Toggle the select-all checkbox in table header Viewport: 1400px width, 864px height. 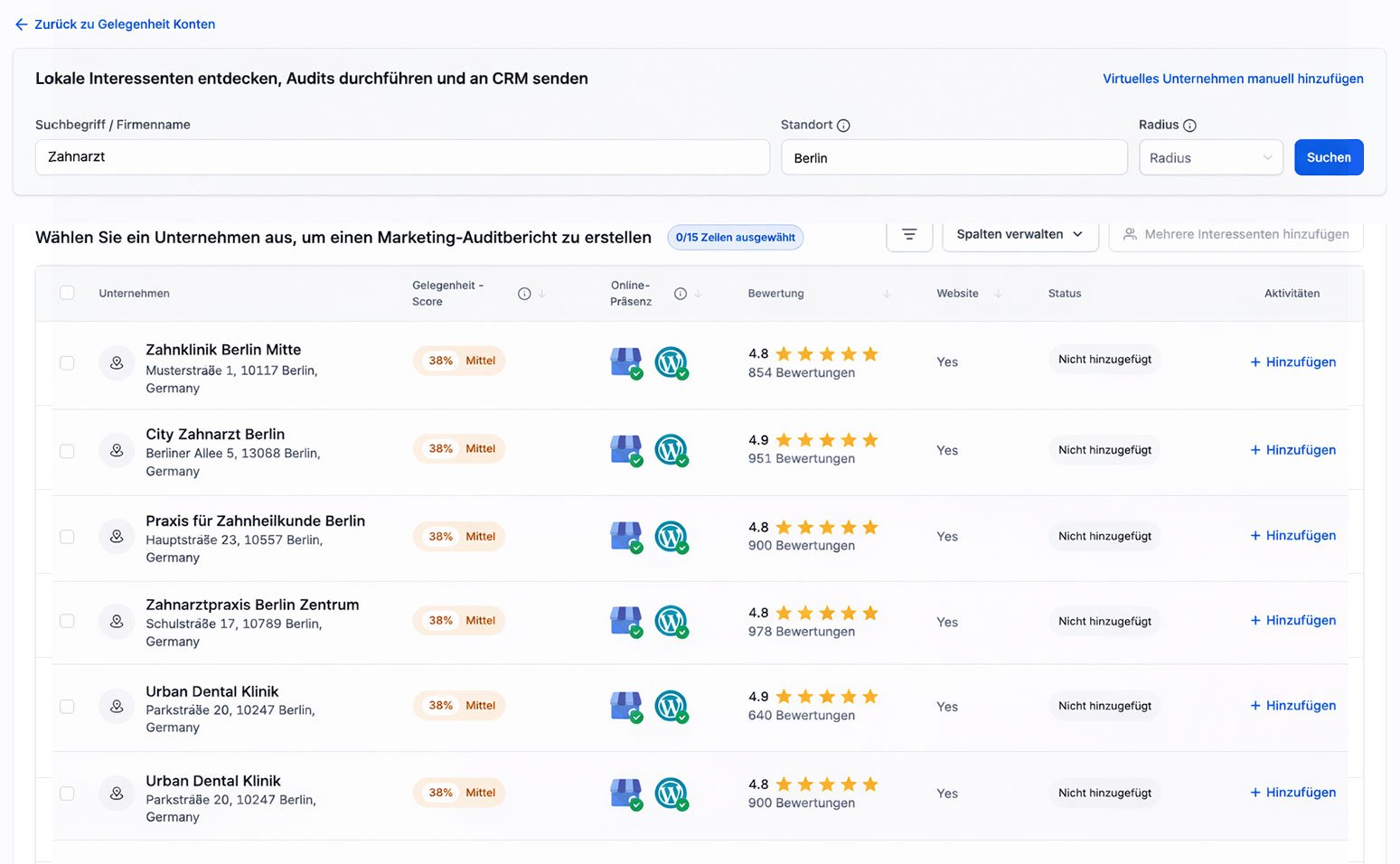coord(67,293)
